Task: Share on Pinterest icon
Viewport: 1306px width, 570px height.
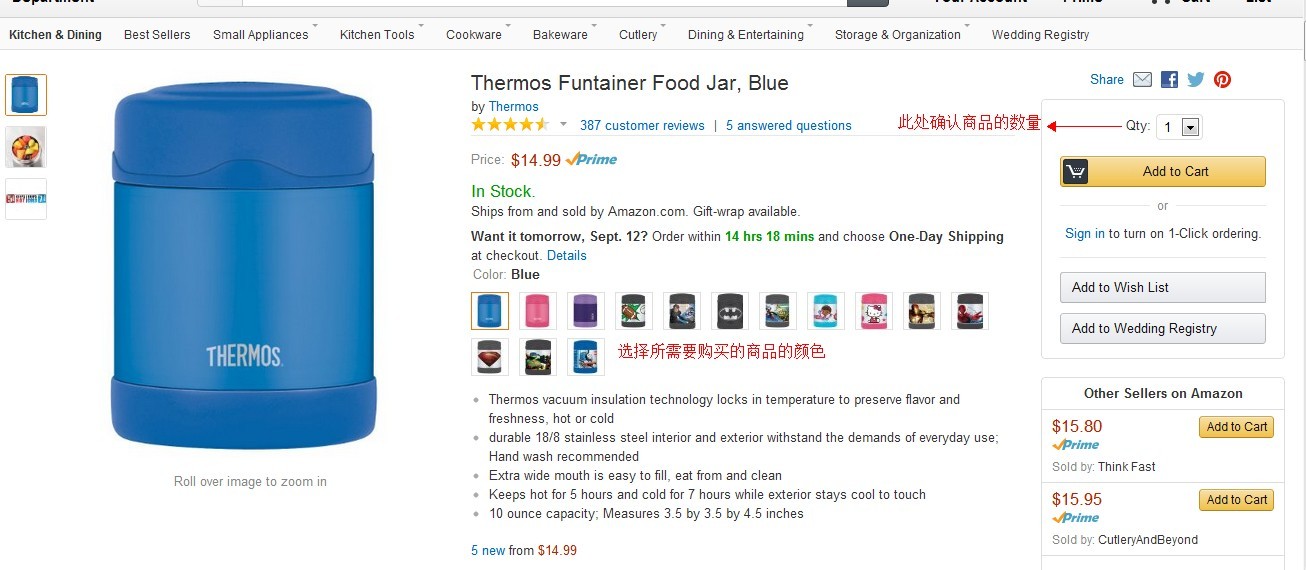Action: 1222,80
